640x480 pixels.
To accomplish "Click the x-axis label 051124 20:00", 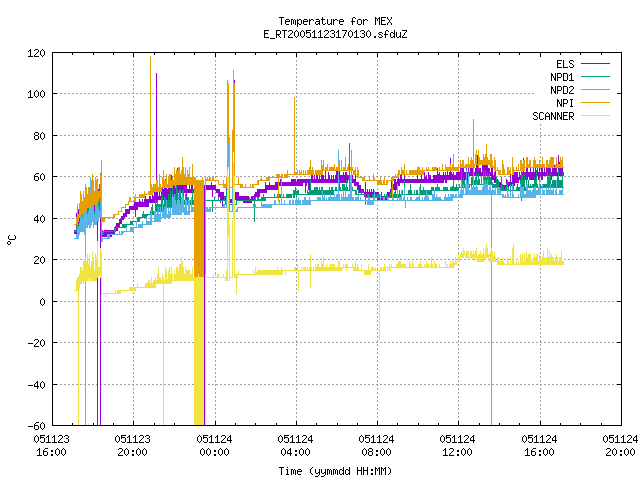I will click(x=620, y=446).
